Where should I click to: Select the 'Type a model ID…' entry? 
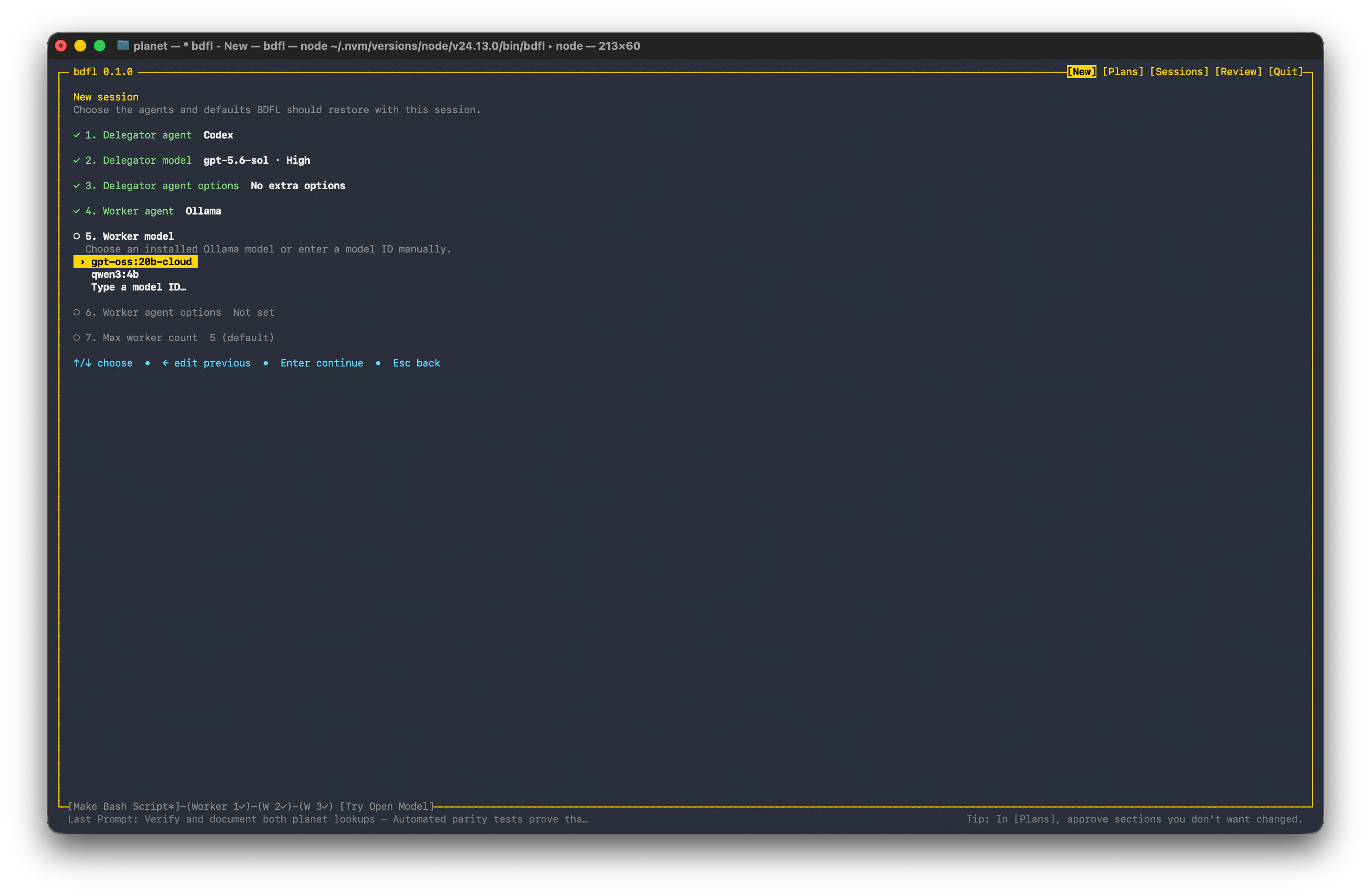138,287
